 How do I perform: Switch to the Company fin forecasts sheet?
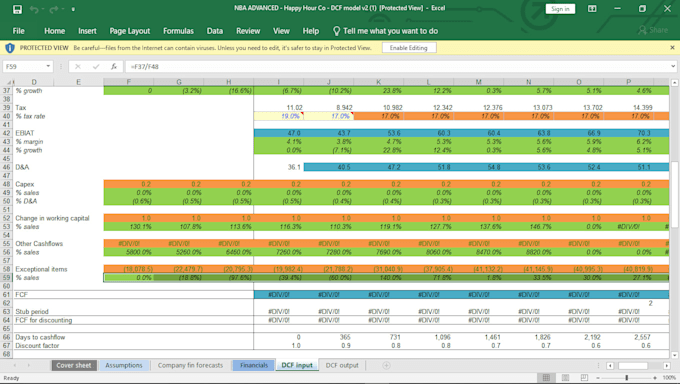[x=190, y=365]
